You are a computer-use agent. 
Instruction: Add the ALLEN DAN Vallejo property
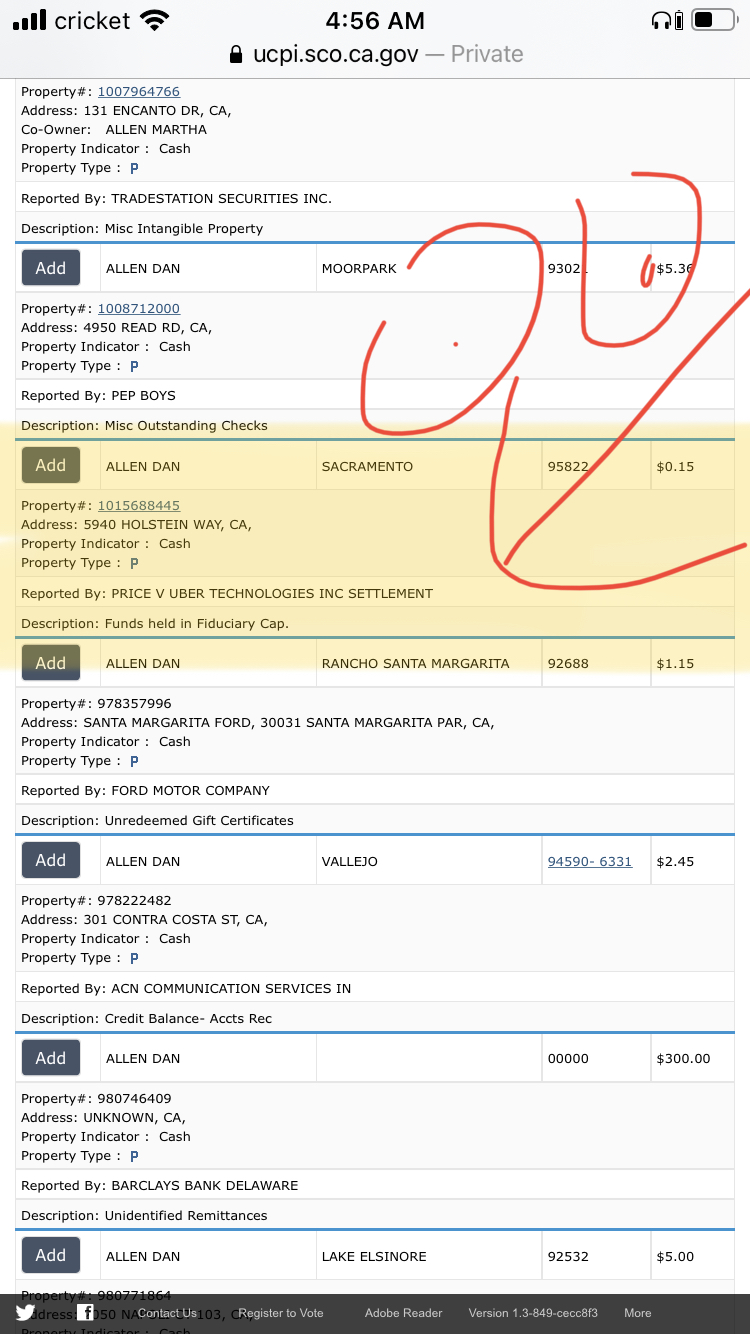(x=51, y=860)
